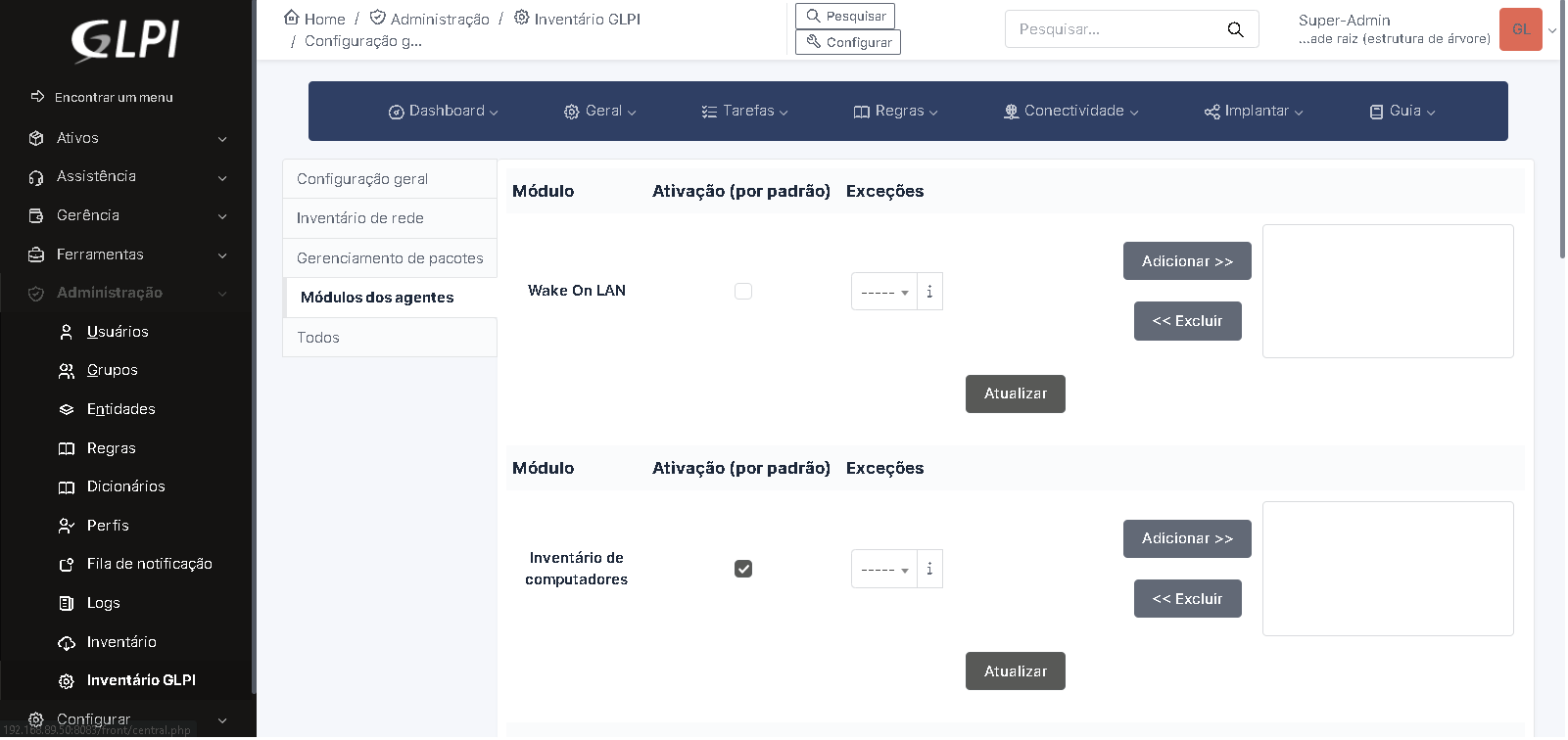
Task: Open the Geral dropdown in navbar
Action: [600, 112]
